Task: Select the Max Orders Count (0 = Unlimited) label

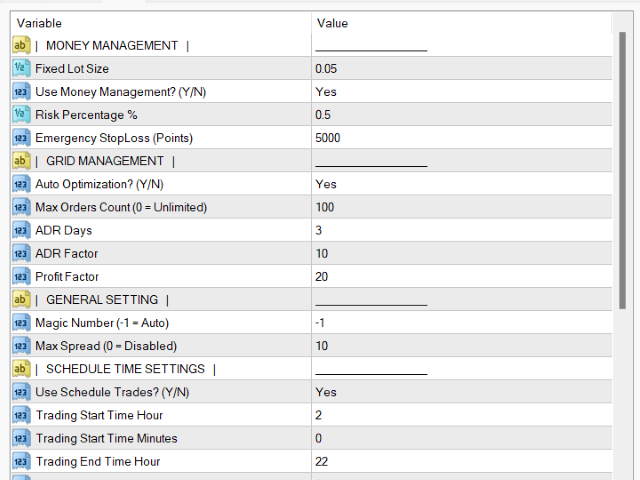Action: [121, 207]
